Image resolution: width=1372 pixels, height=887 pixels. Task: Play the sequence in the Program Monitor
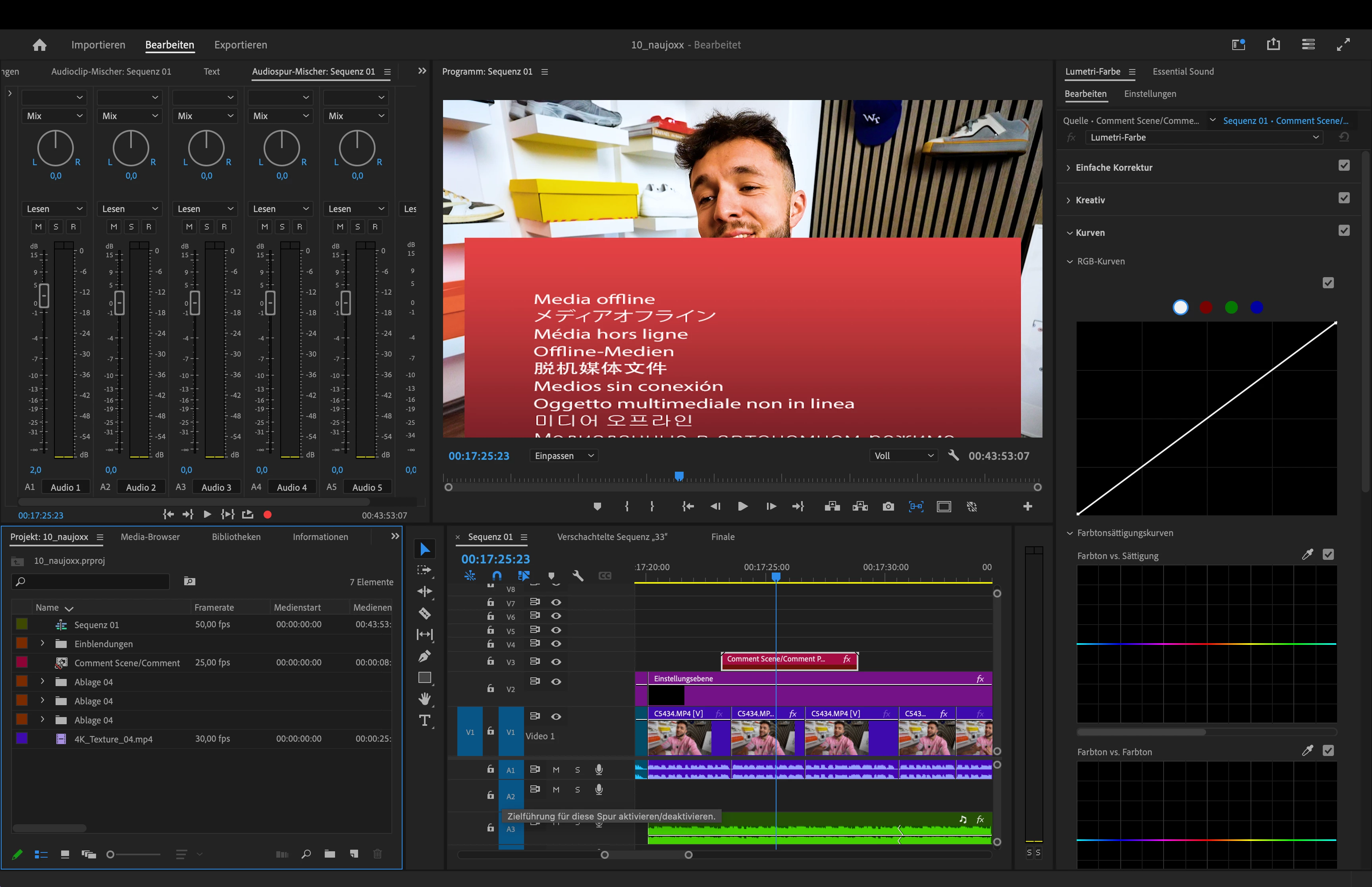tap(743, 506)
